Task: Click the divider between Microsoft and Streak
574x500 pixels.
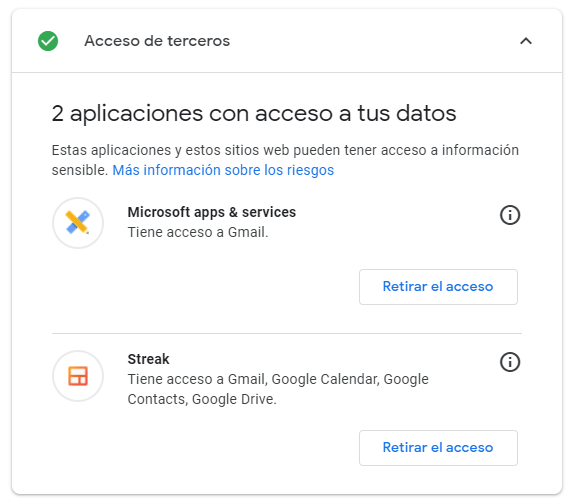Action: [287, 333]
